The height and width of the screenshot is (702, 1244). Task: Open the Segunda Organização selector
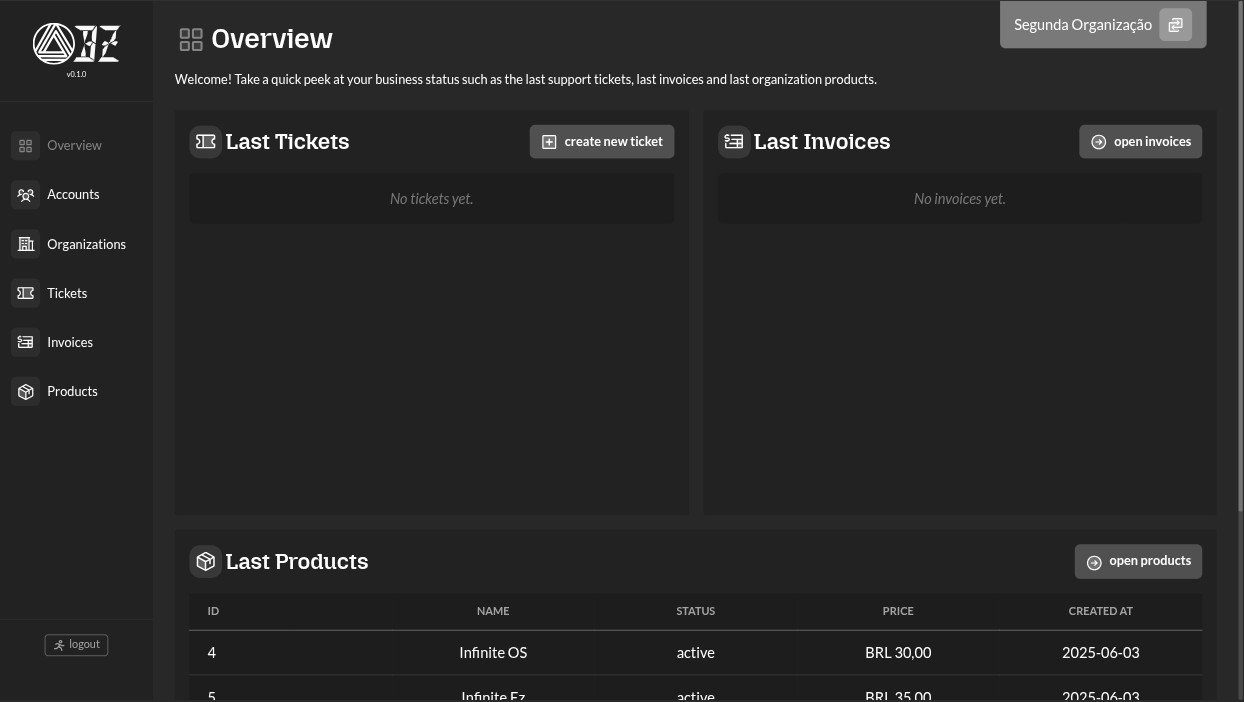click(1083, 25)
